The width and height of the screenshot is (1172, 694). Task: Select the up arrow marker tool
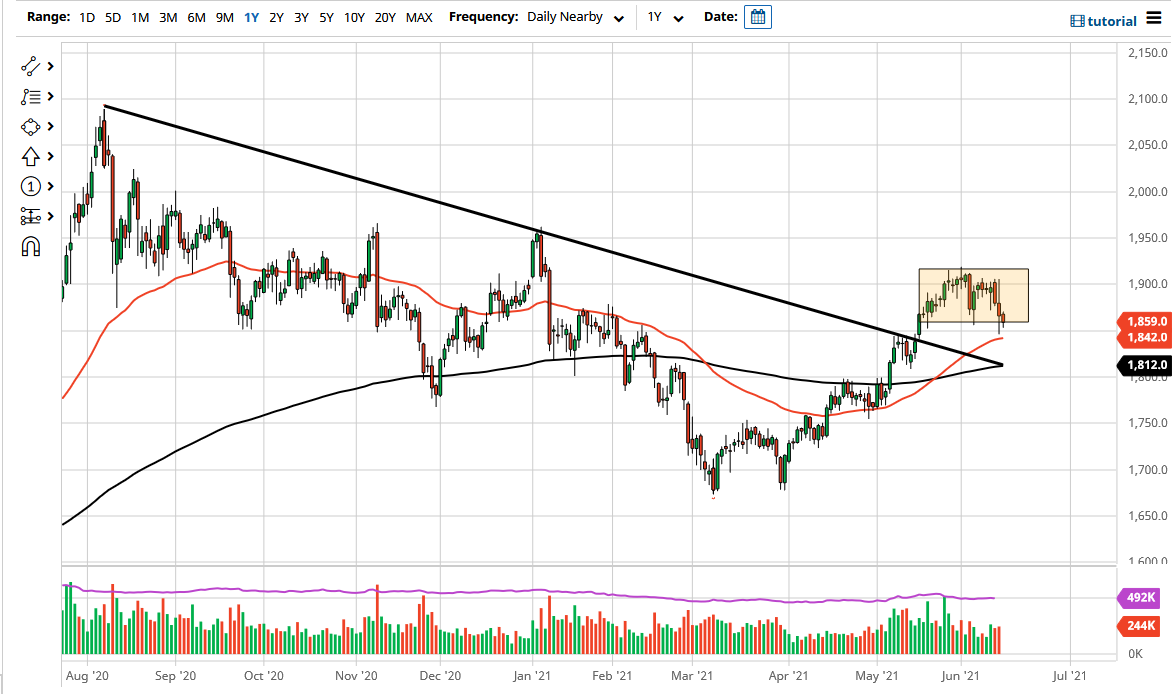tap(30, 156)
